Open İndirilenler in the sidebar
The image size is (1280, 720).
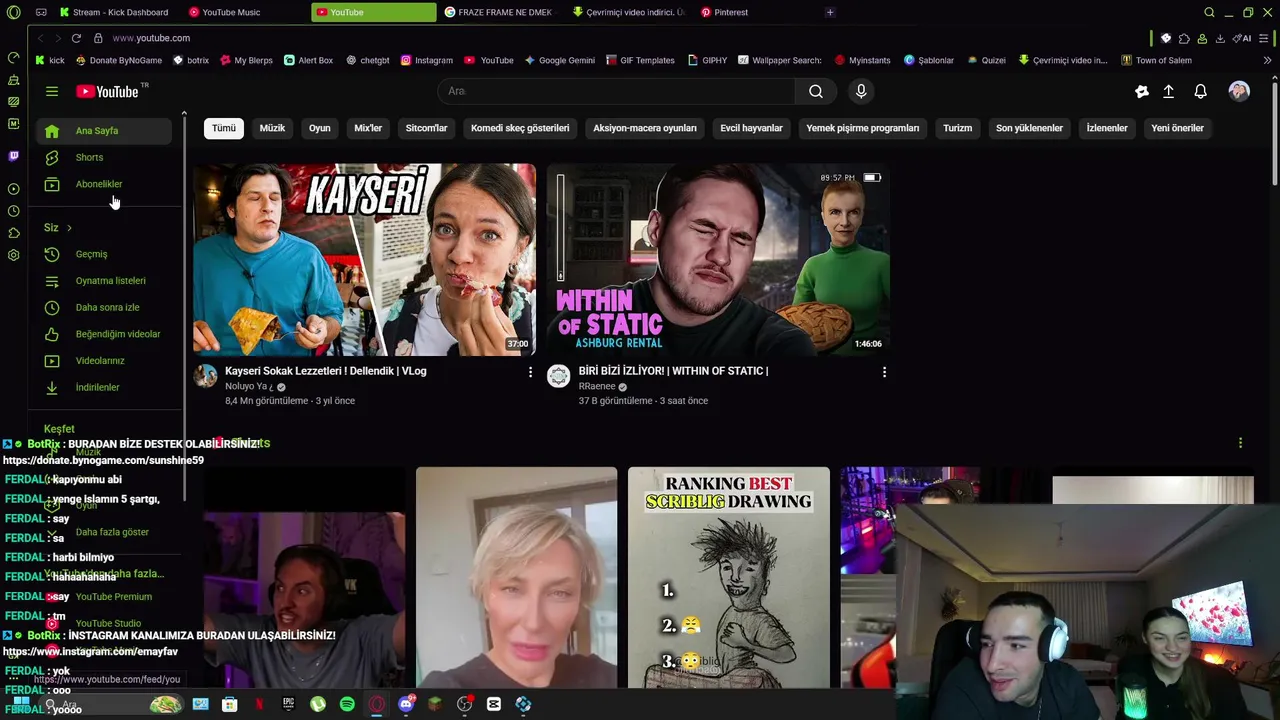point(104,387)
